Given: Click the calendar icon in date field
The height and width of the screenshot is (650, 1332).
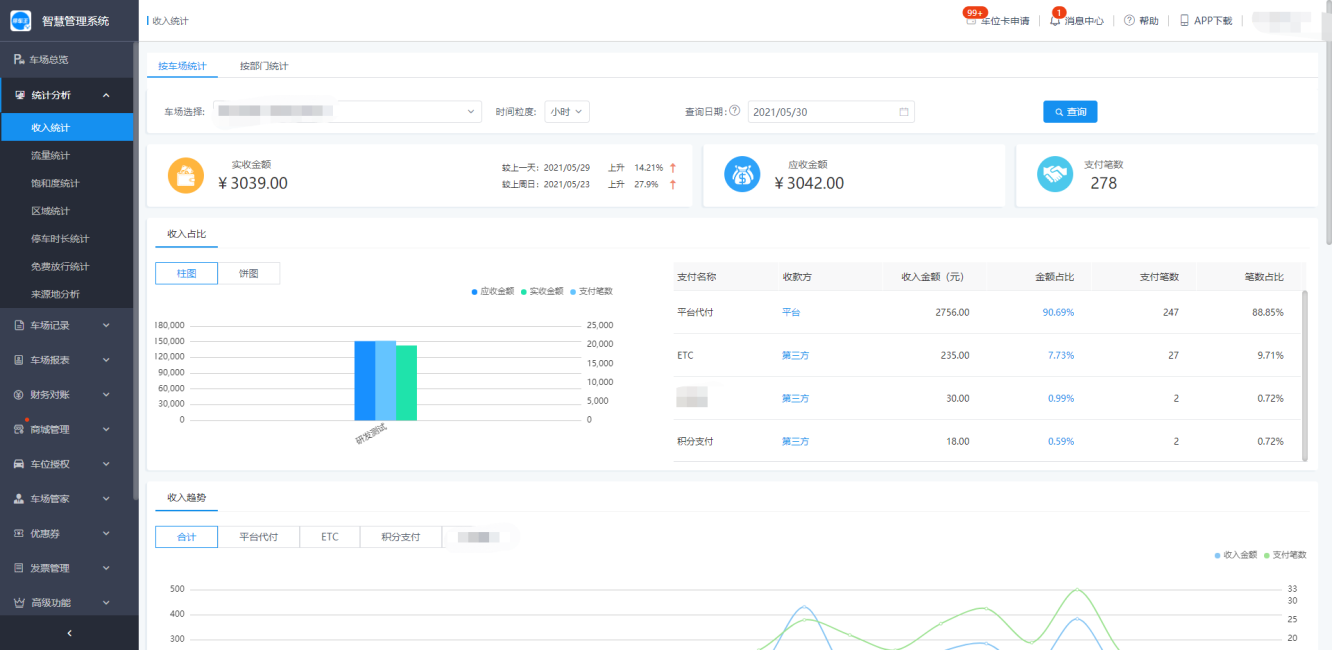Looking at the screenshot, I should (x=903, y=112).
